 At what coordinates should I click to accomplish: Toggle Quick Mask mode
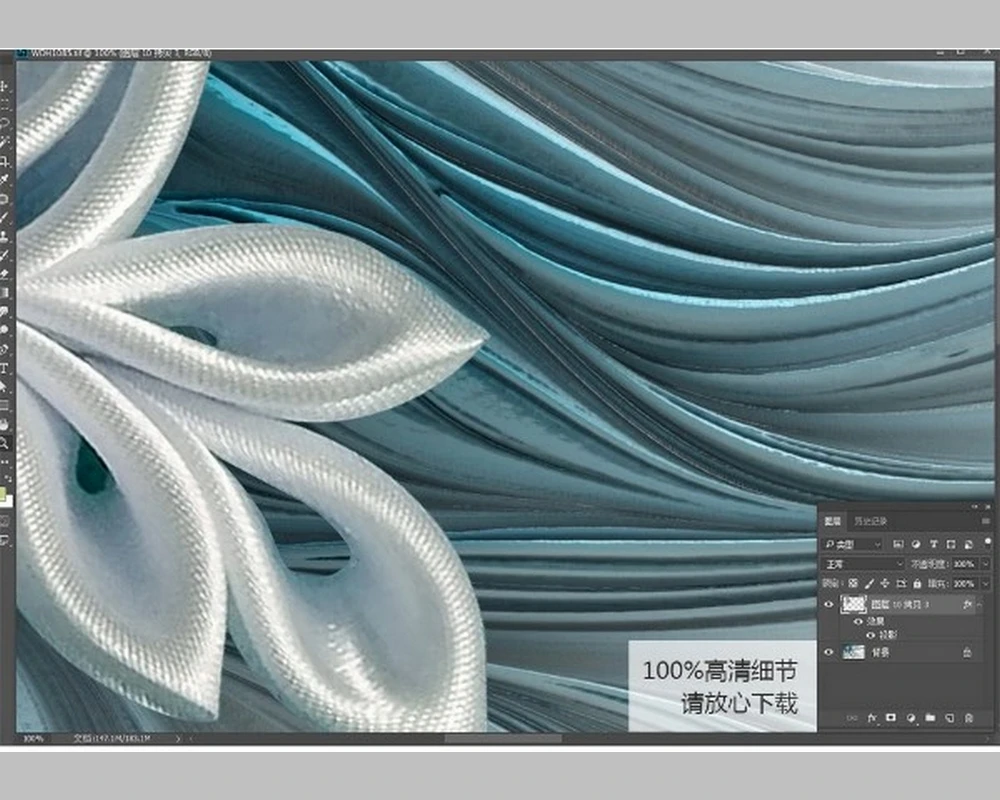click(x=5, y=521)
